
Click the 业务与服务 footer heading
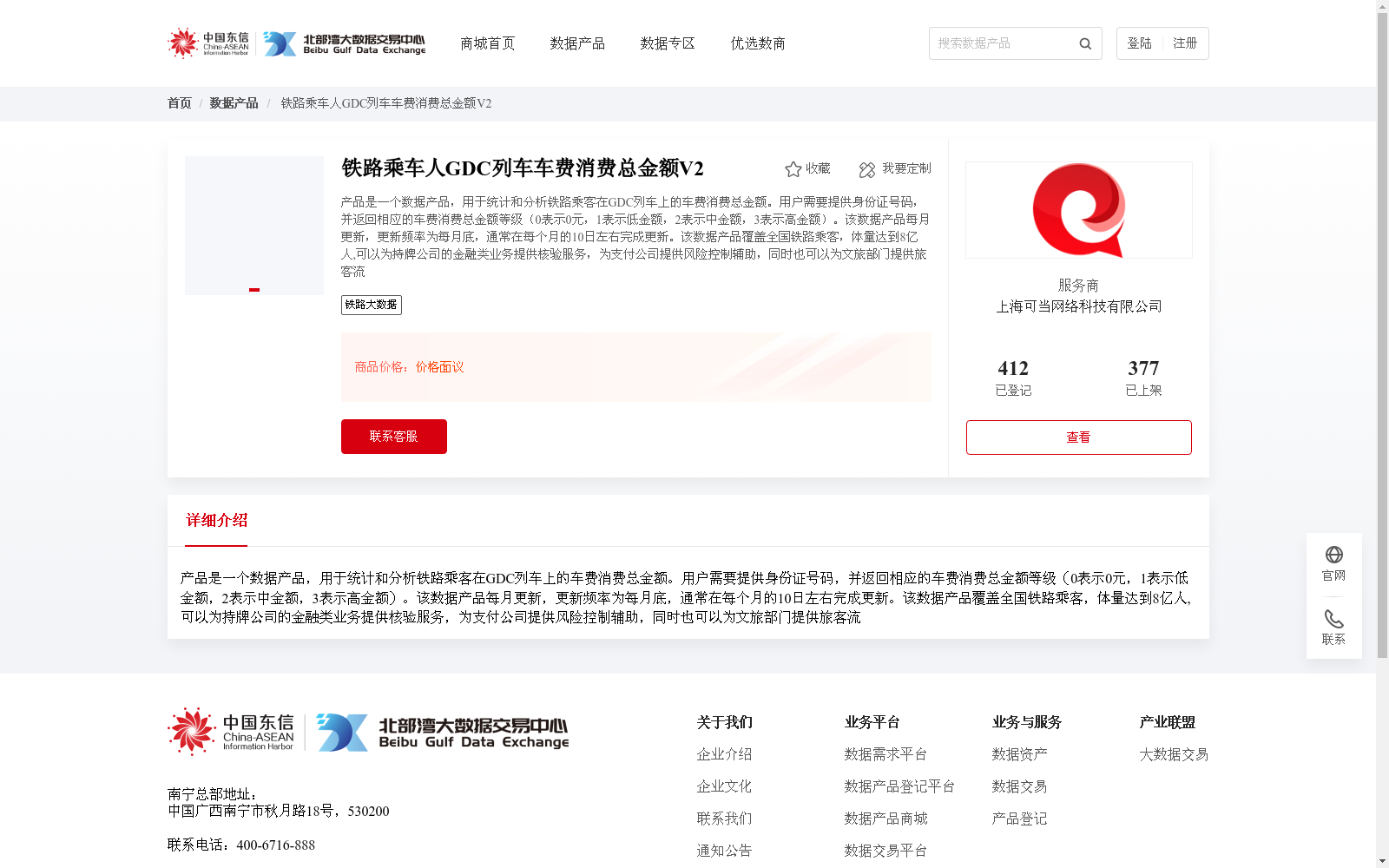pyautogui.click(x=1026, y=722)
